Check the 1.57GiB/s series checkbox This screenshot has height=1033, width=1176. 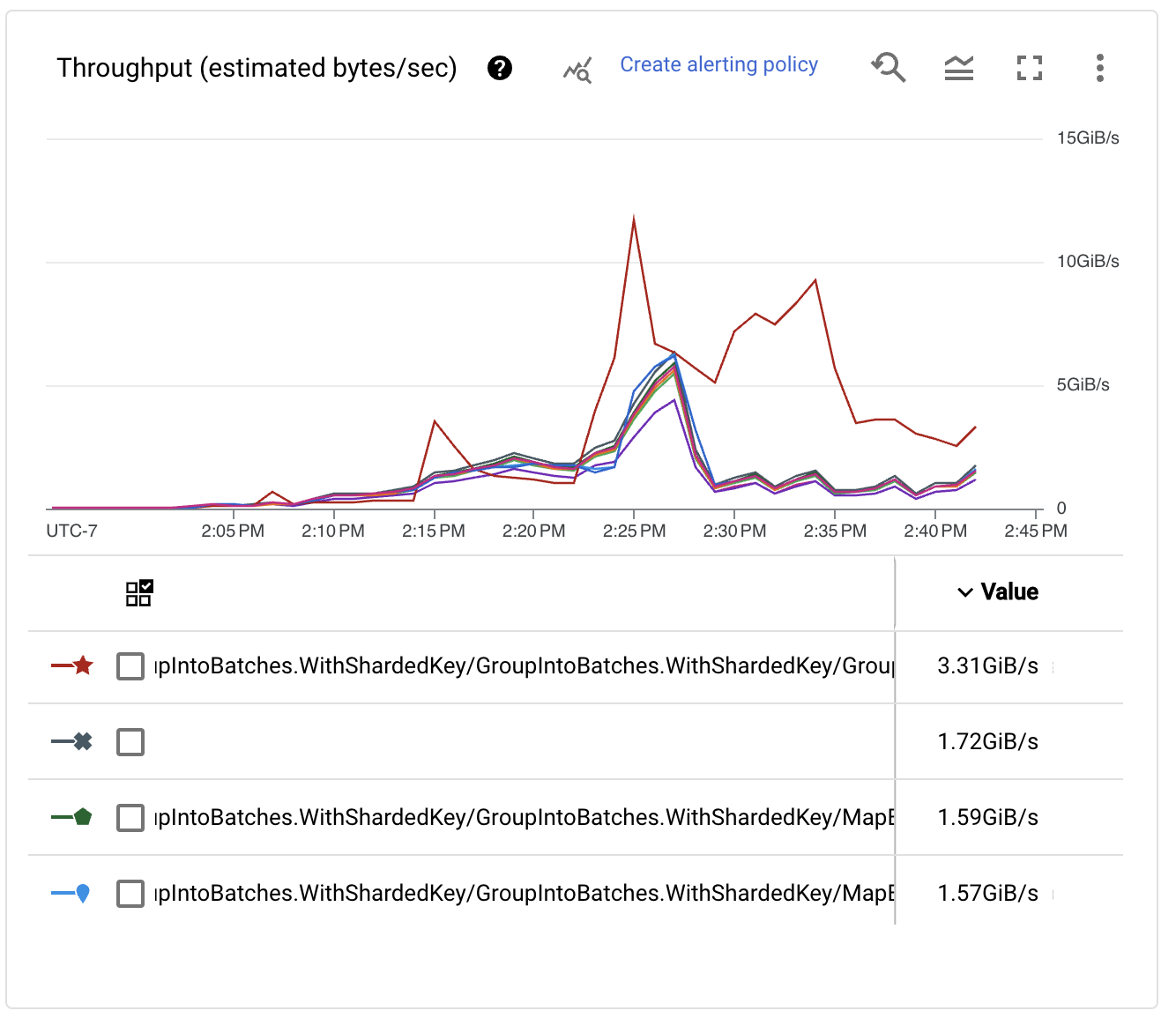[x=130, y=894]
